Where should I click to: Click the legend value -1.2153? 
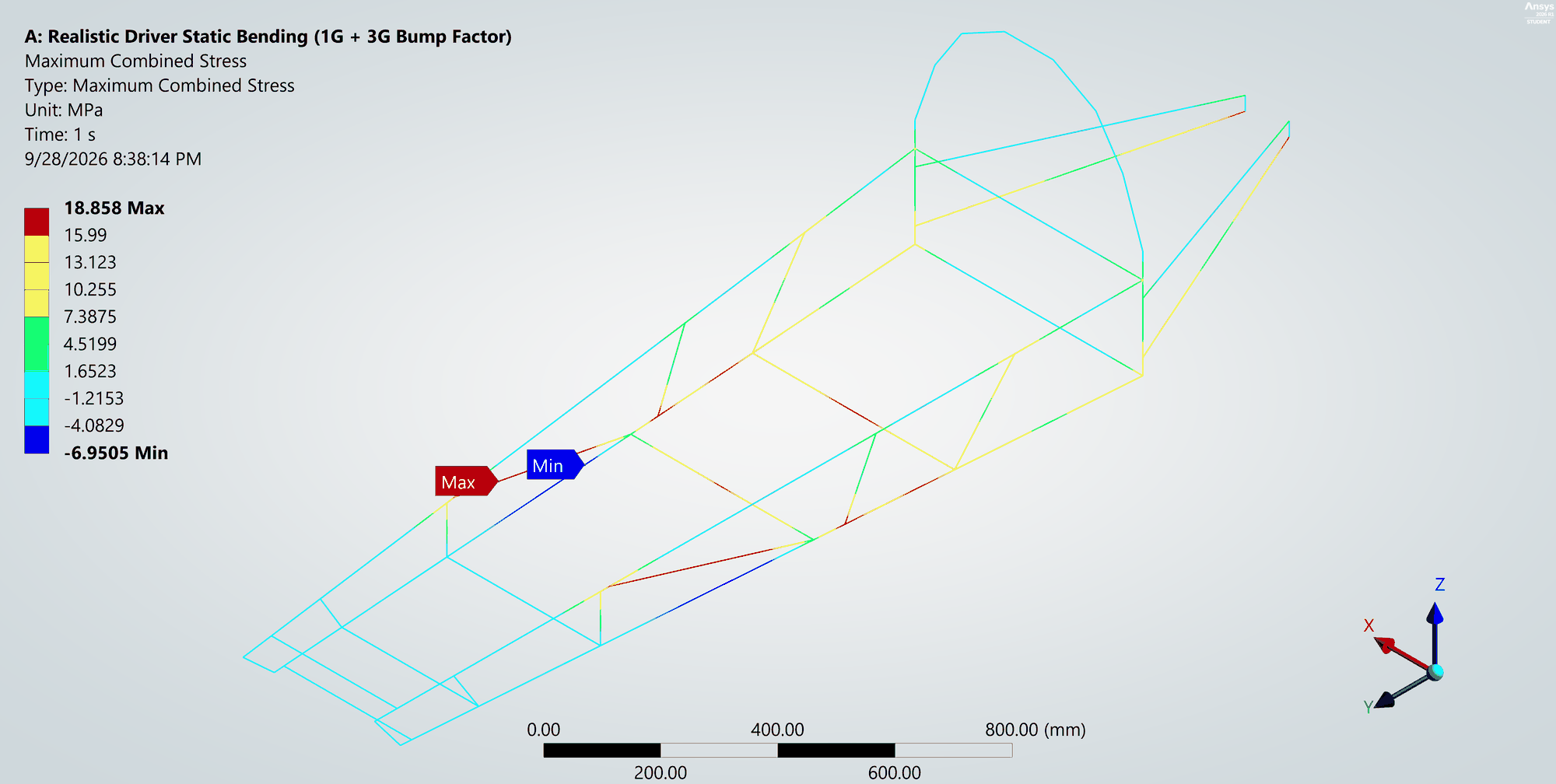[x=94, y=398]
